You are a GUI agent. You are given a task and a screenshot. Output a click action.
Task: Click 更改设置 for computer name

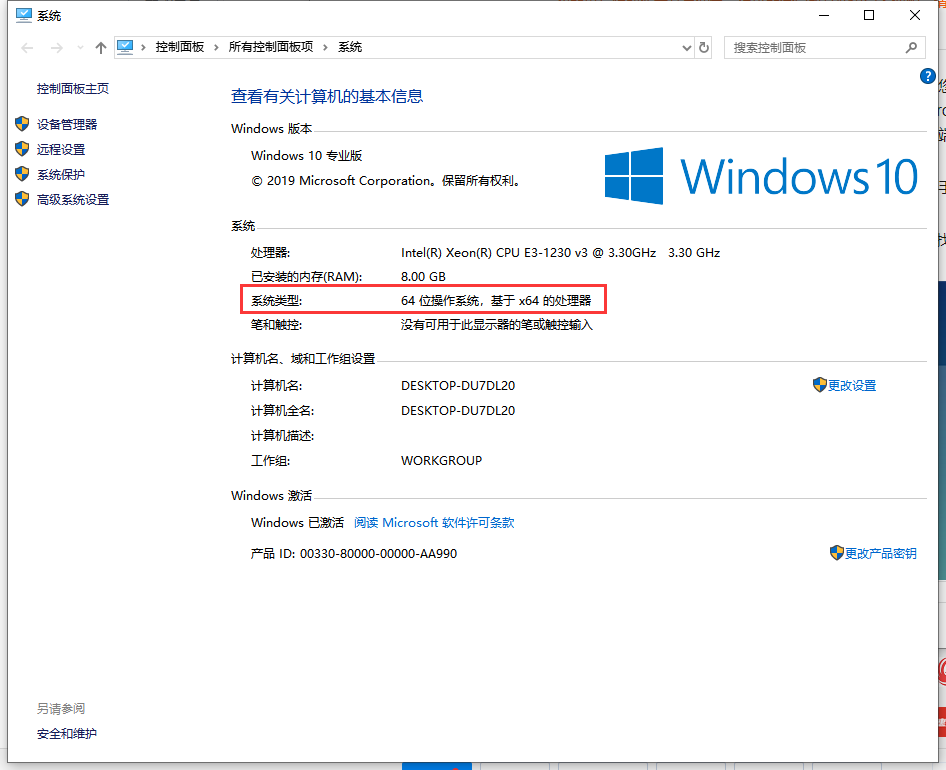(x=851, y=385)
